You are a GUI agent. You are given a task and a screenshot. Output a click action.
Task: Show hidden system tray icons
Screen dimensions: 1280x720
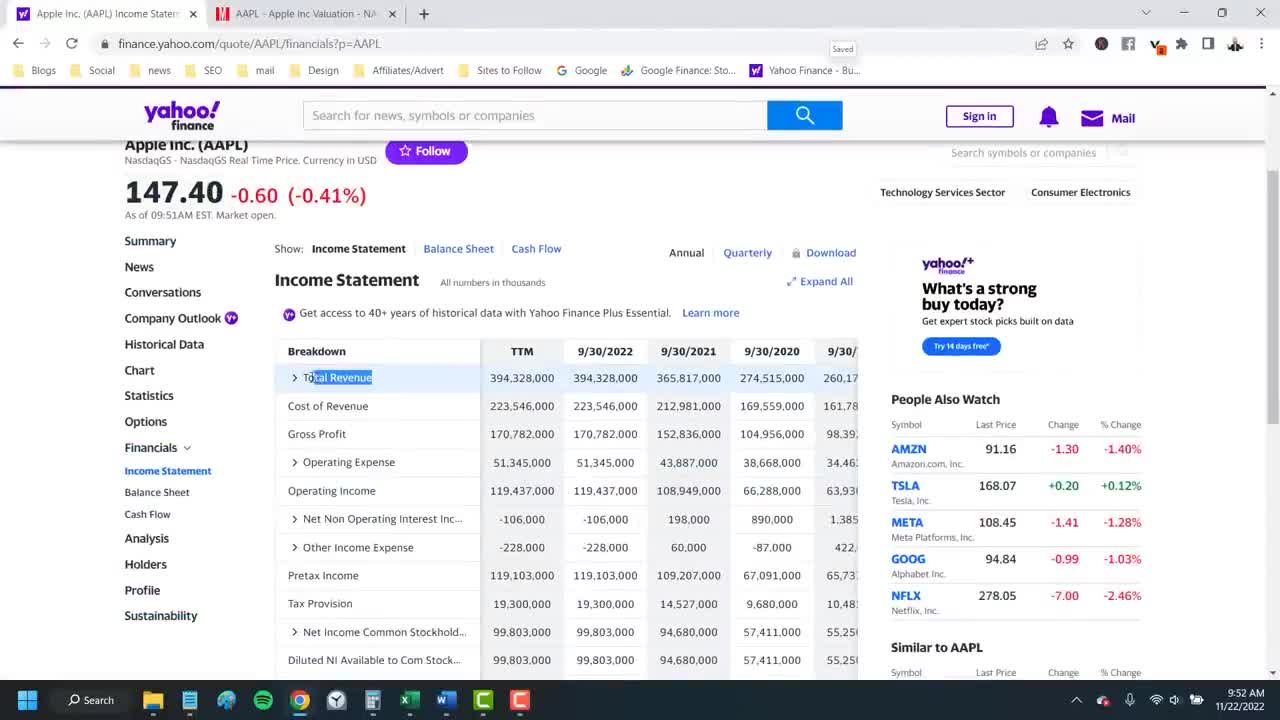(x=1076, y=700)
